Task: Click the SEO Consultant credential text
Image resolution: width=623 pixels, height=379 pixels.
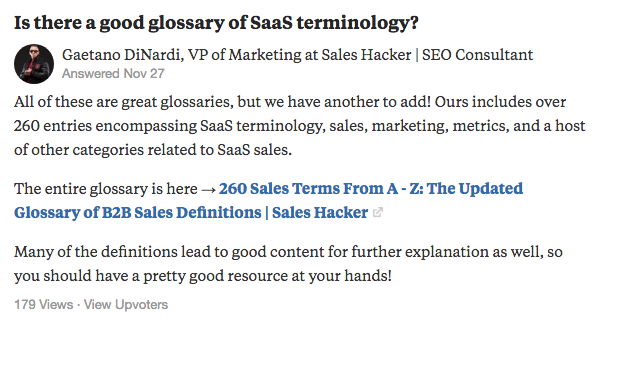Action: [x=477, y=54]
